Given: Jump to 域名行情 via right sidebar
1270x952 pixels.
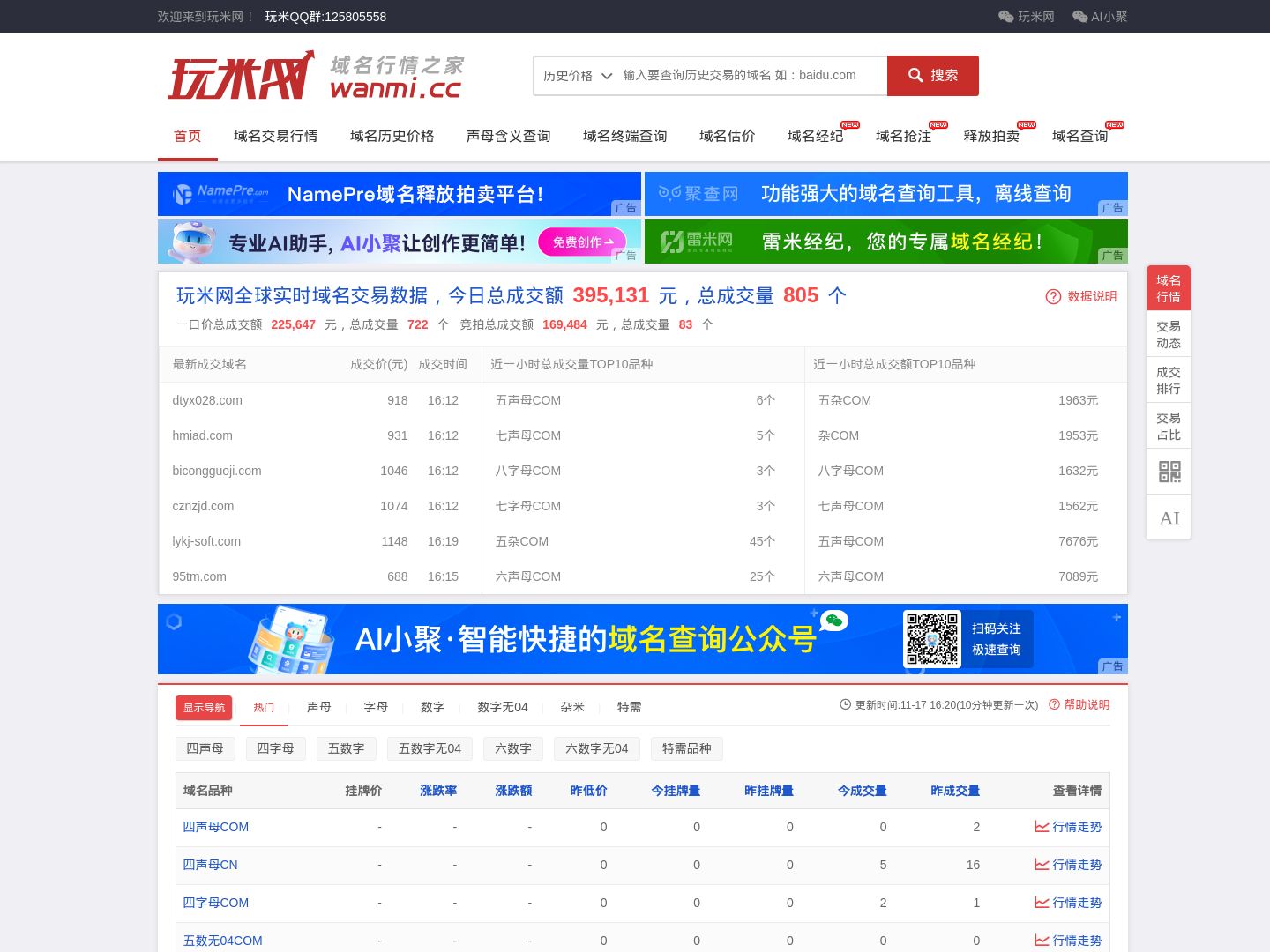Looking at the screenshot, I should point(1169,288).
